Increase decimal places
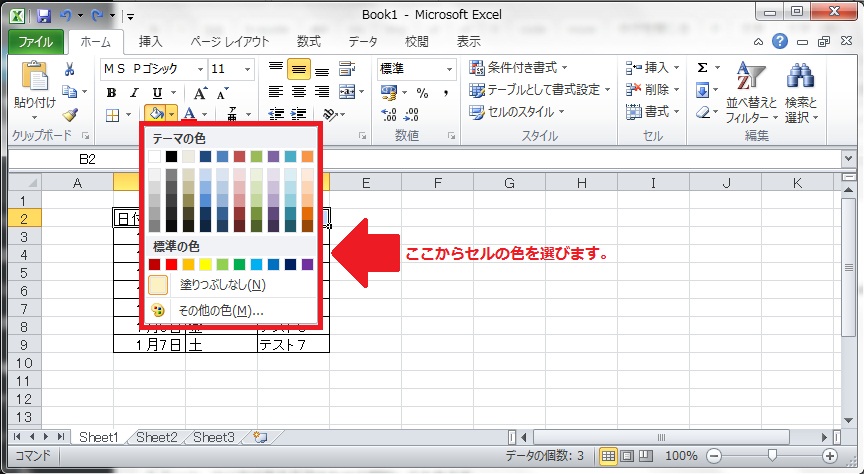 388,114
